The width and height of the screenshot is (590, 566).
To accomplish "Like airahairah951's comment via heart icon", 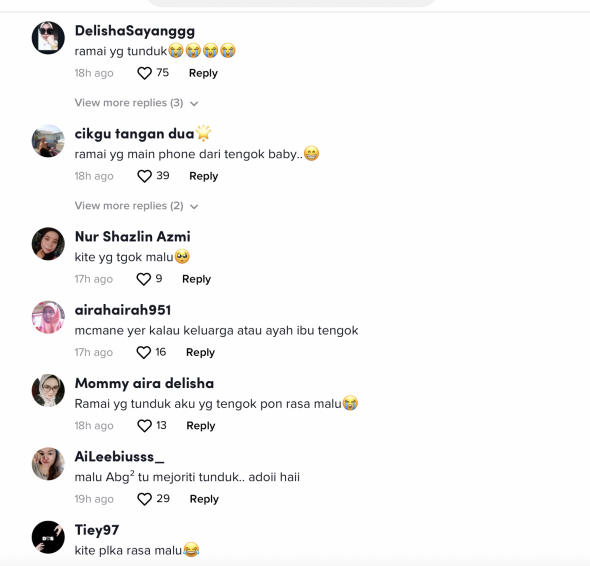I will [x=143, y=353].
